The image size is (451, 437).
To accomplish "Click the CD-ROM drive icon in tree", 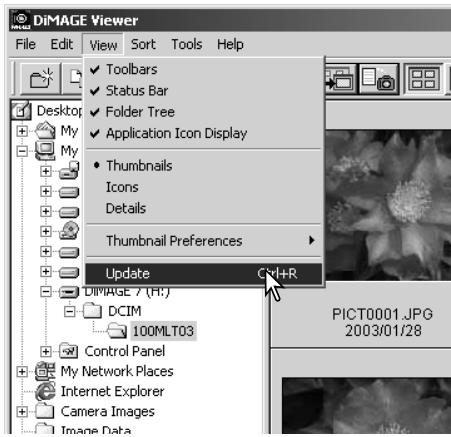I will pyautogui.click(x=69, y=231).
